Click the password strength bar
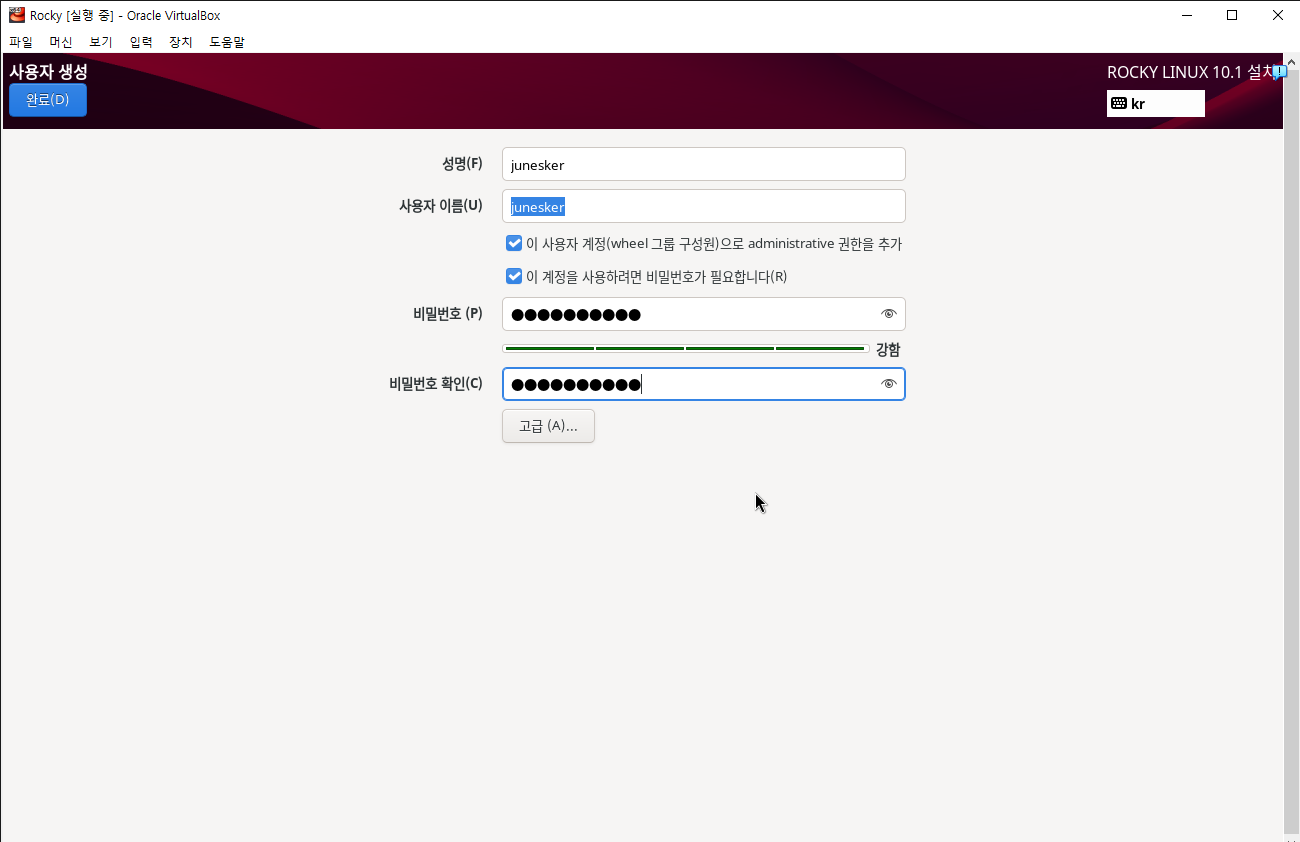 coord(685,348)
